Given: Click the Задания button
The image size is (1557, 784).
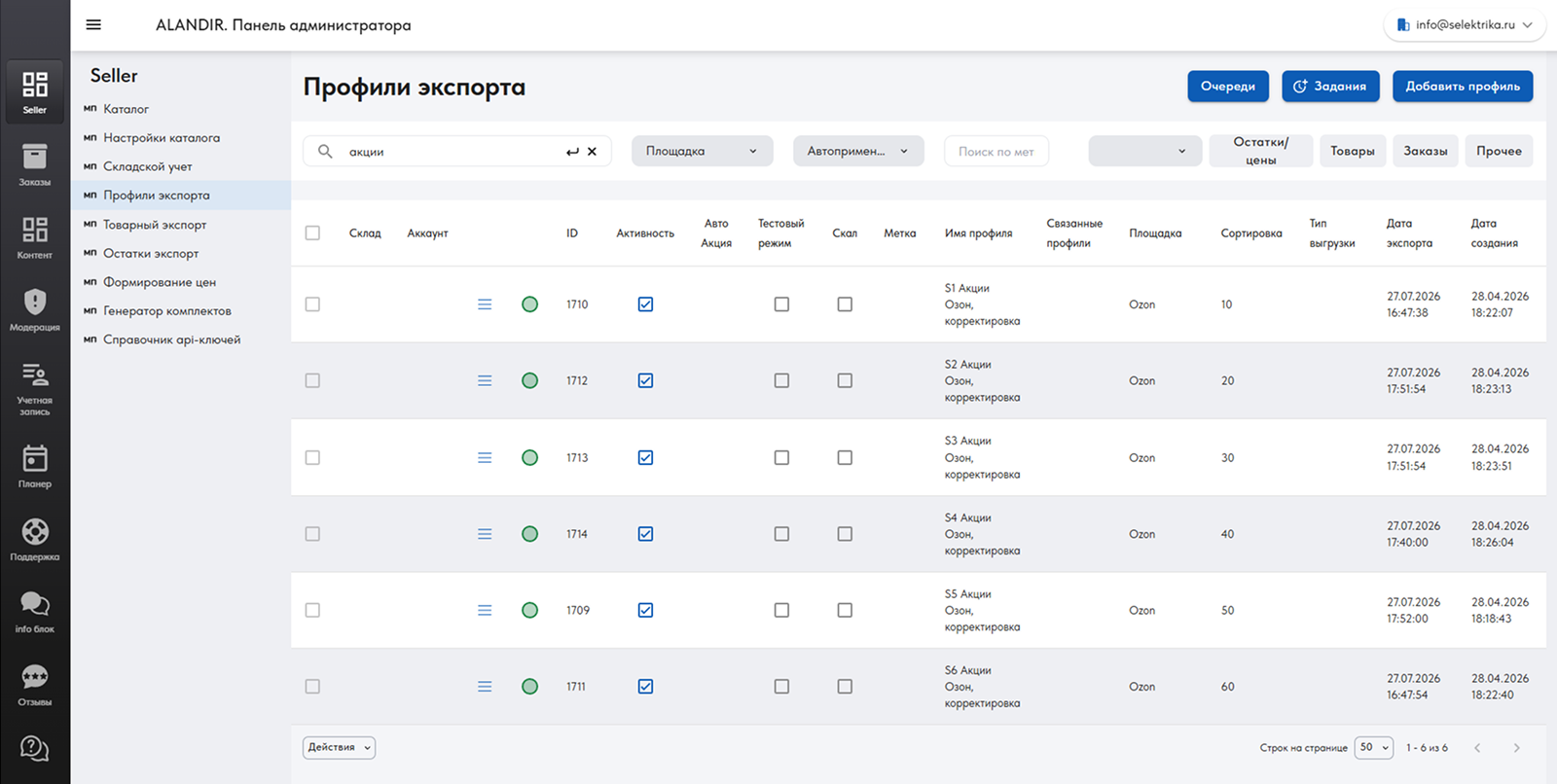Looking at the screenshot, I should (x=1330, y=87).
